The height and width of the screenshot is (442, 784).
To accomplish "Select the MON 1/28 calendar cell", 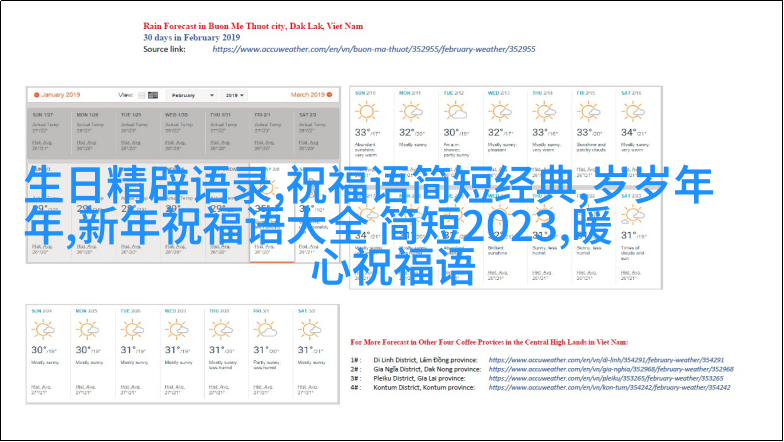I will [94, 134].
